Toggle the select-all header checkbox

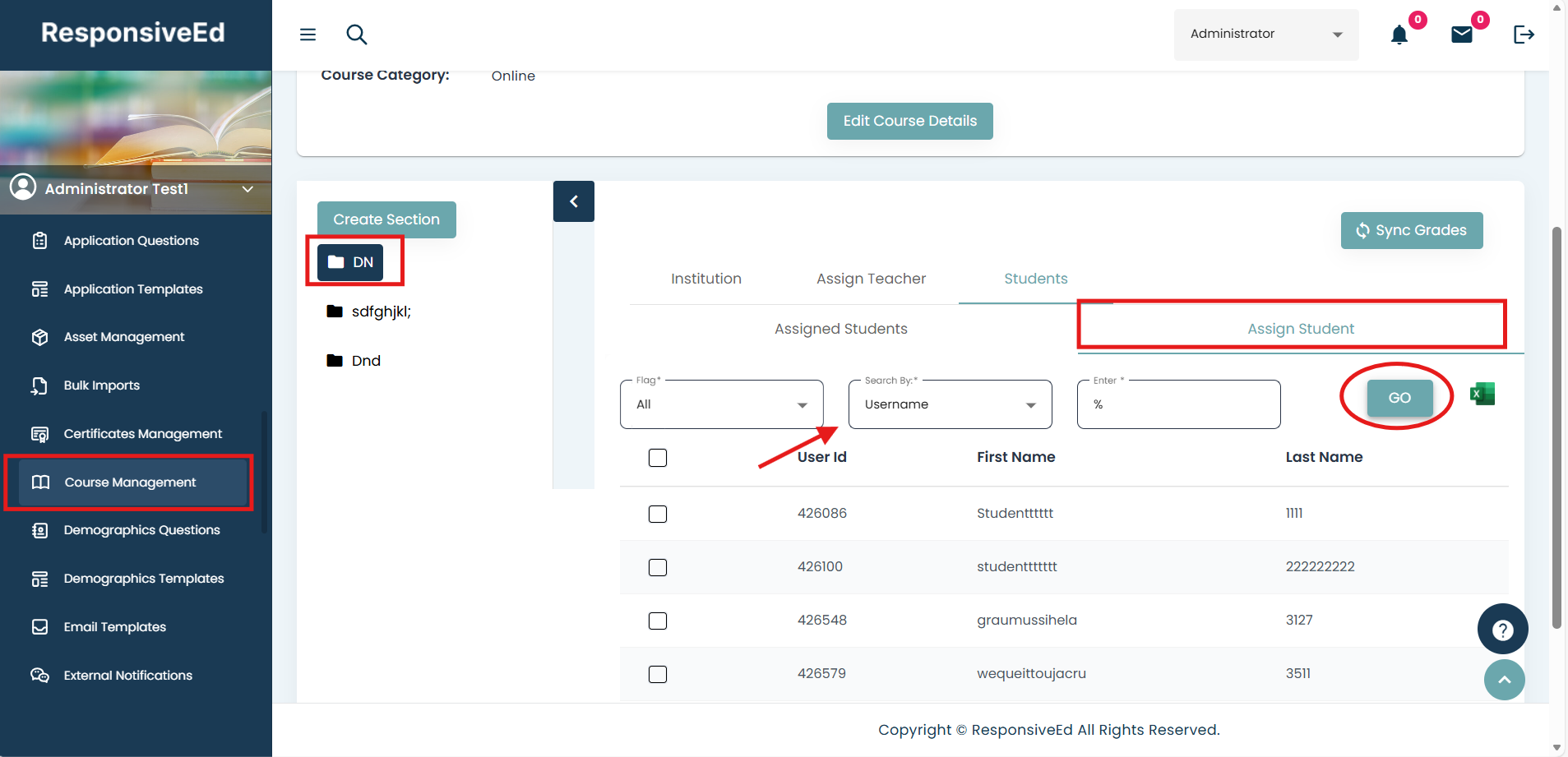click(x=658, y=458)
